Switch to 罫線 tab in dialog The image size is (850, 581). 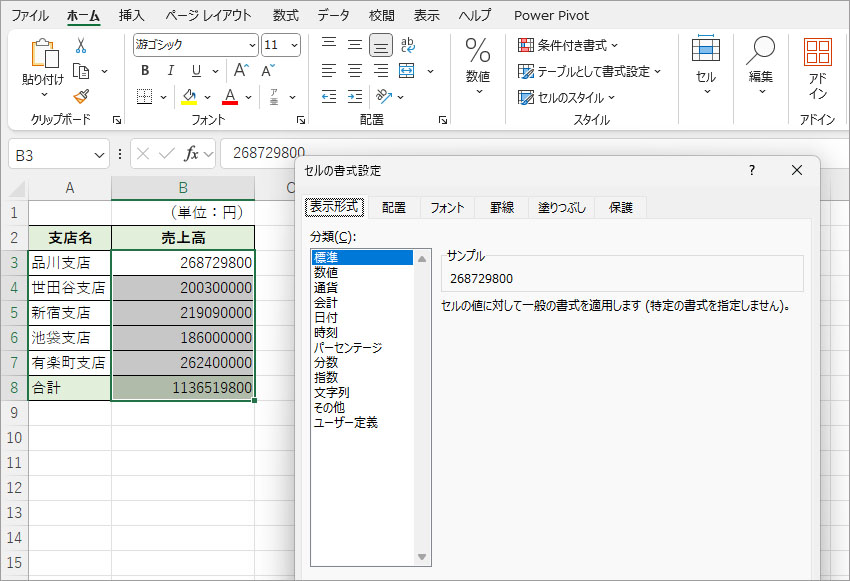coord(502,208)
